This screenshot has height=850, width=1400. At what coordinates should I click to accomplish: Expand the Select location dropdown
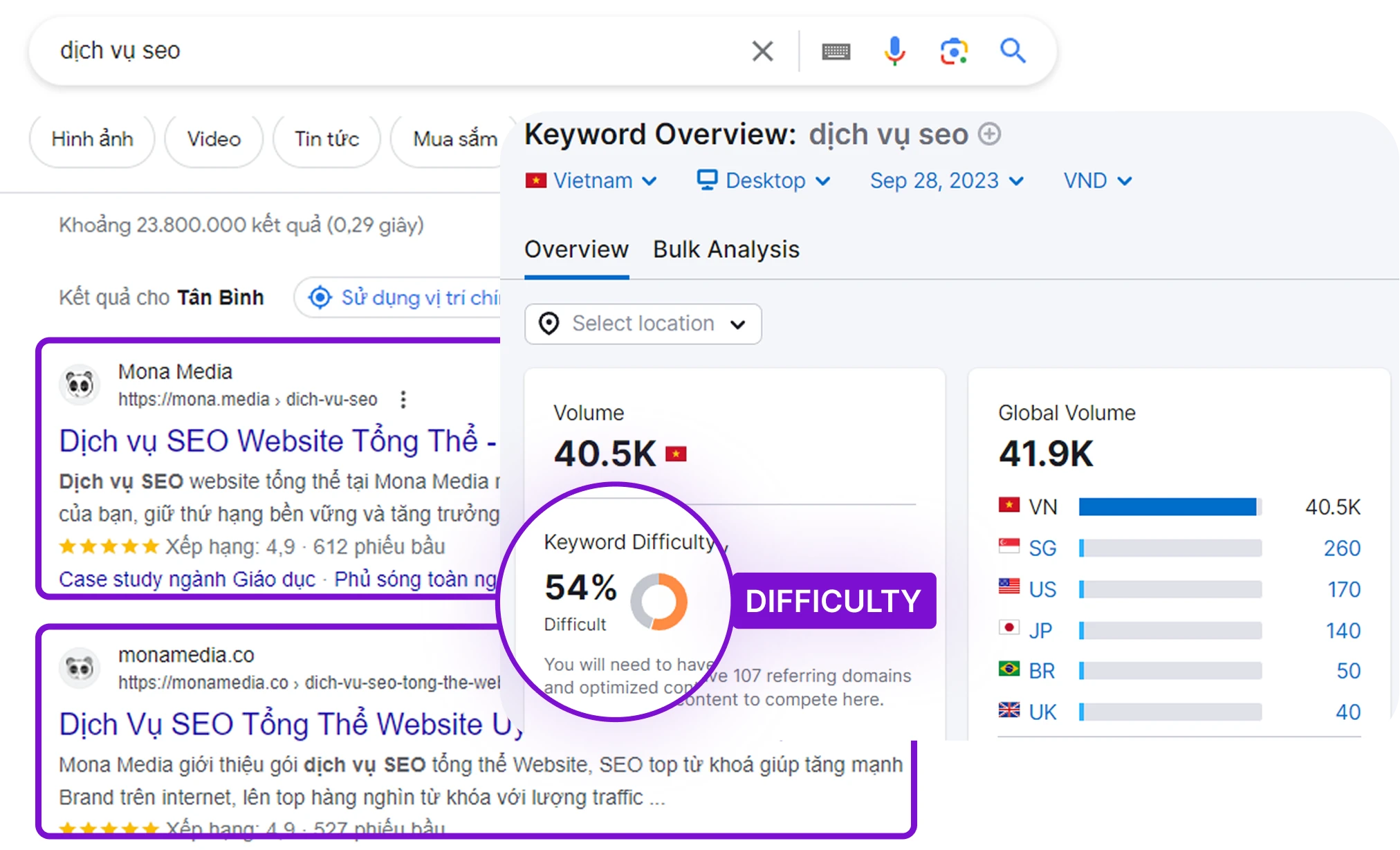643,324
